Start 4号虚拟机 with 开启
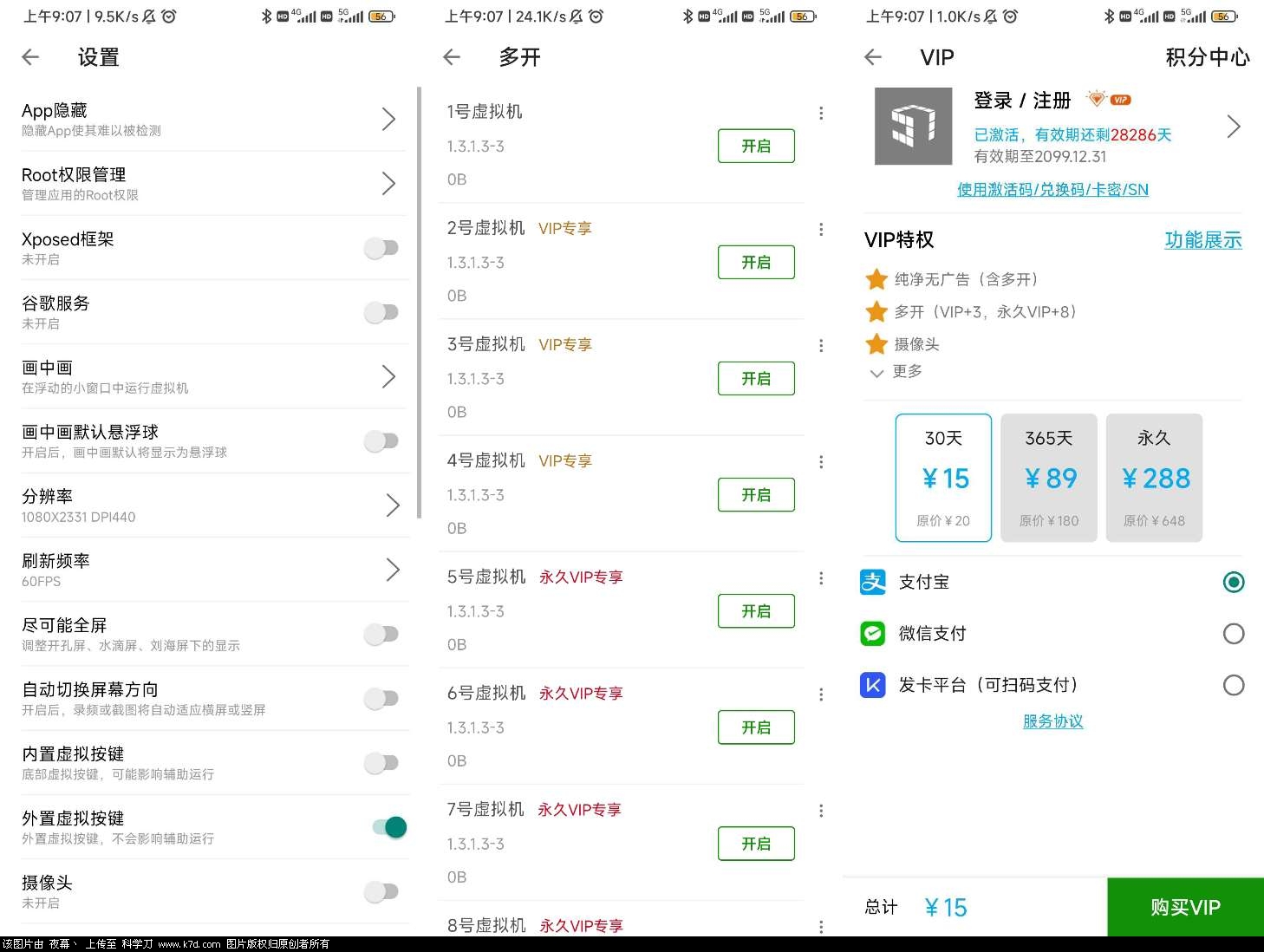The image size is (1264, 952). (756, 494)
